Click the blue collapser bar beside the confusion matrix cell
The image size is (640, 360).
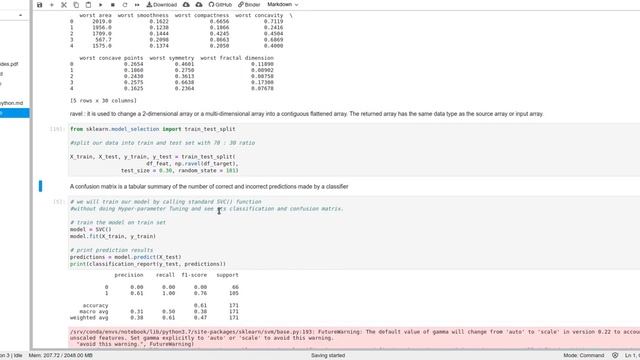click(40, 186)
